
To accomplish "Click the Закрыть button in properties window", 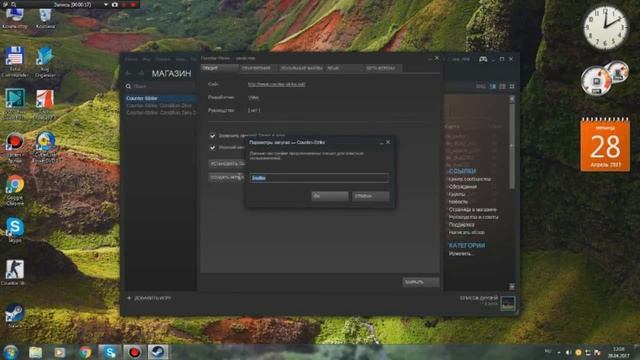I will (421, 282).
